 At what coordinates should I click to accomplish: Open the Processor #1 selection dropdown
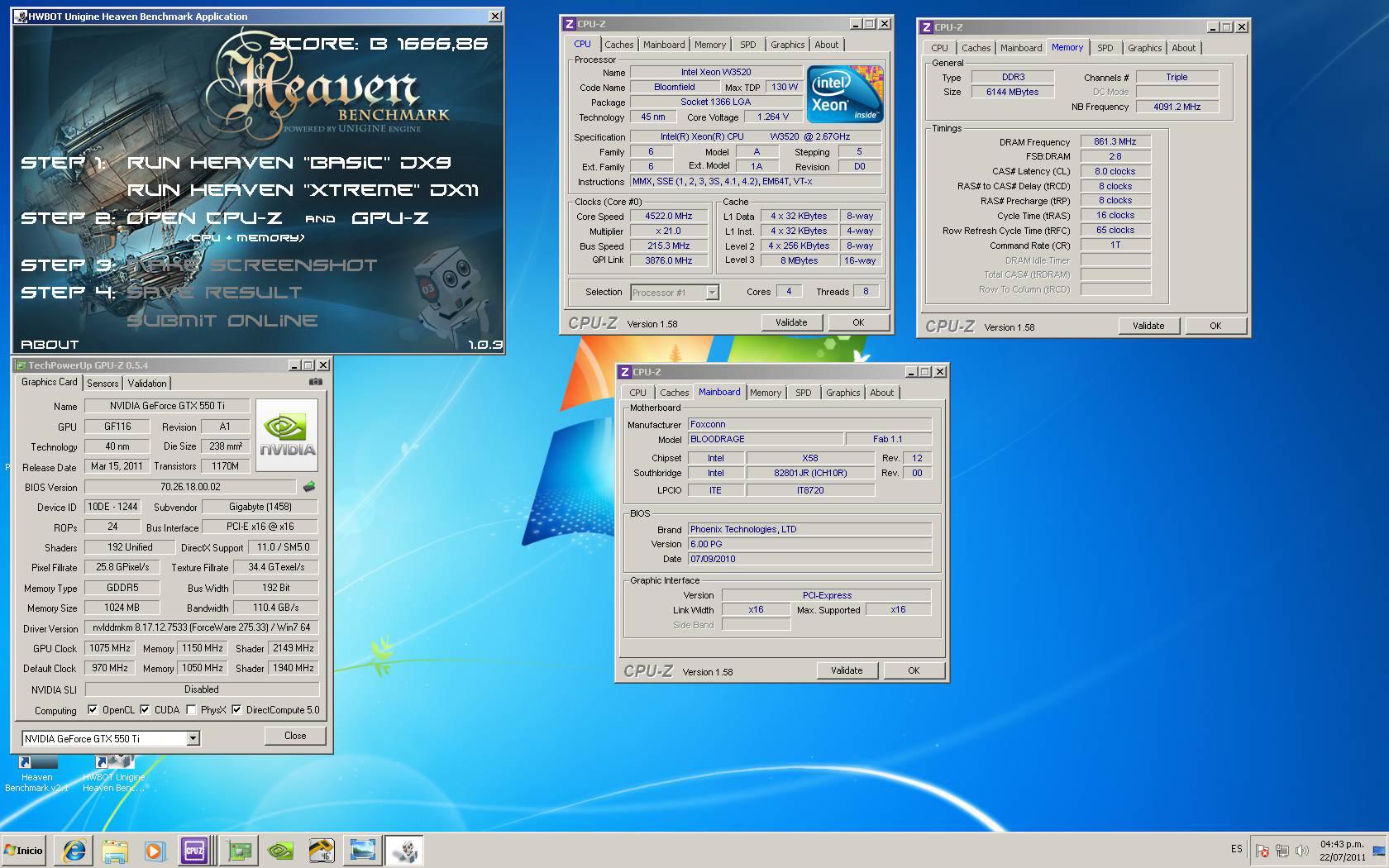712,292
